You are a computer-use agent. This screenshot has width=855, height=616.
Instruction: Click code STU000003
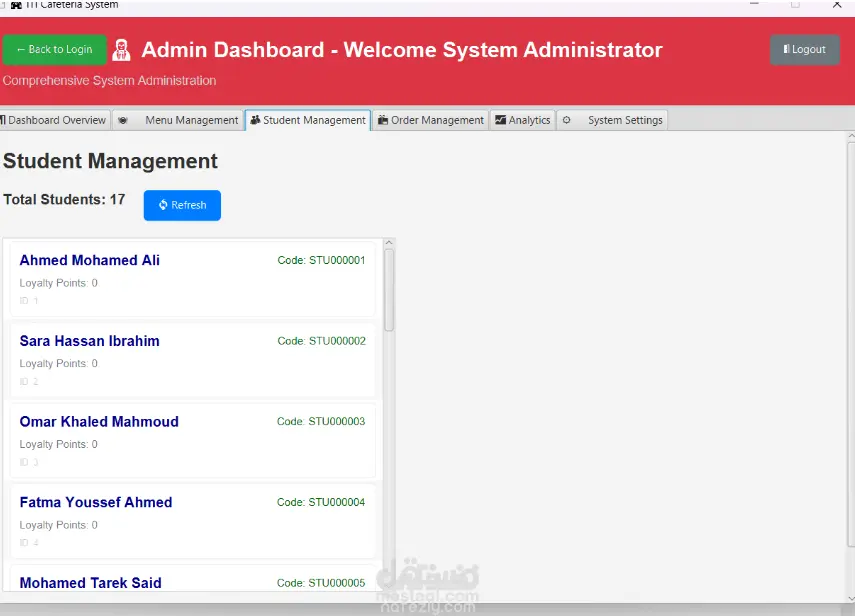(321, 421)
